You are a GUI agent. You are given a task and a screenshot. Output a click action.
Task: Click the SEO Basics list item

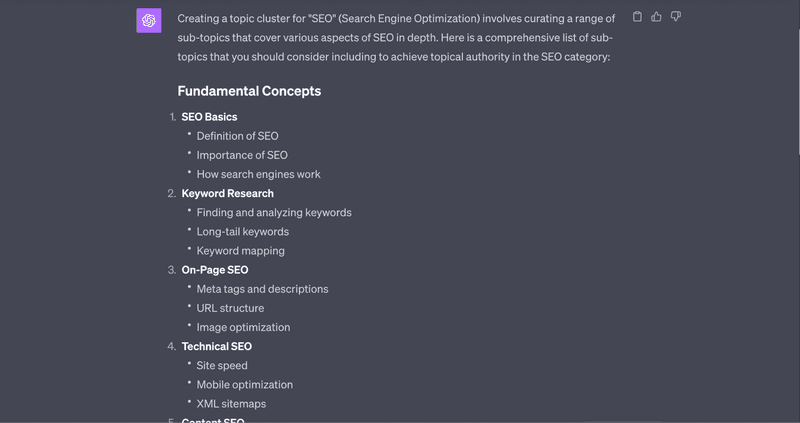(209, 117)
